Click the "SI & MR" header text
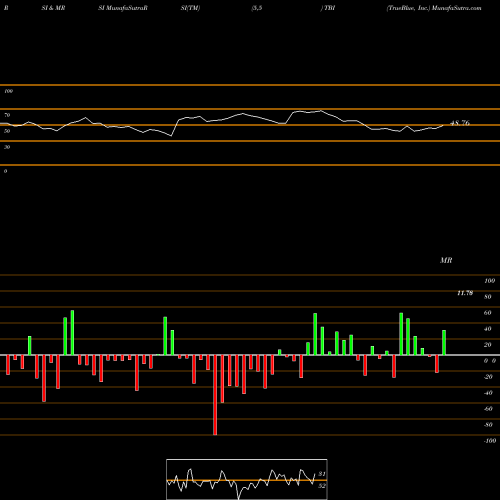Screen dimensions: 500x500 [x=53, y=8]
